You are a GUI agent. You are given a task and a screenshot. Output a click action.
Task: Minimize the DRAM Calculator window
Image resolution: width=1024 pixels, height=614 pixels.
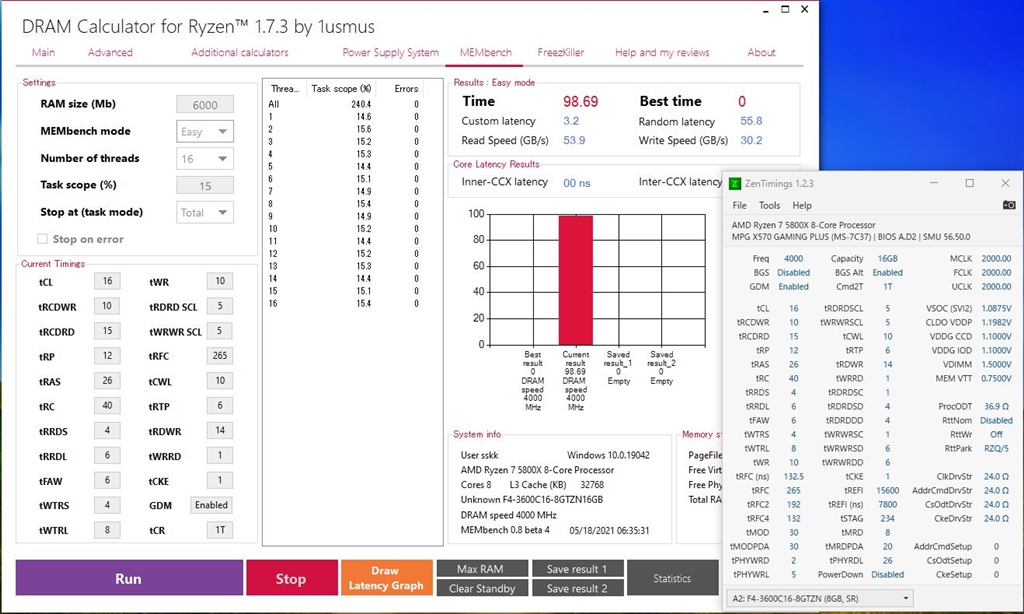click(x=765, y=10)
